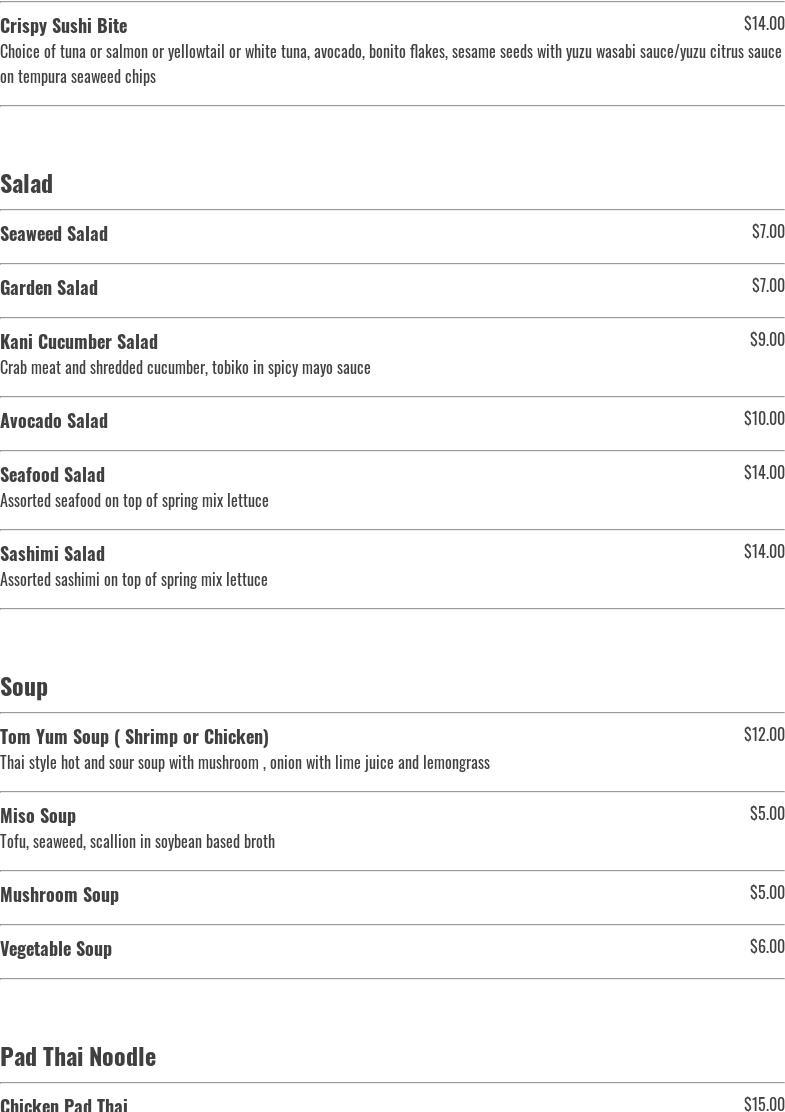Click the Crispy Sushi Bite item title

click(x=64, y=25)
